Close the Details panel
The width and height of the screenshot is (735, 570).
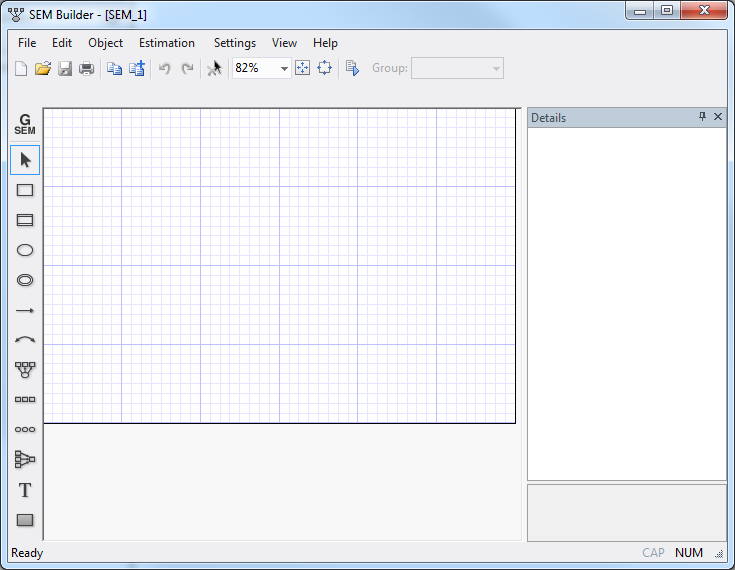(x=718, y=117)
